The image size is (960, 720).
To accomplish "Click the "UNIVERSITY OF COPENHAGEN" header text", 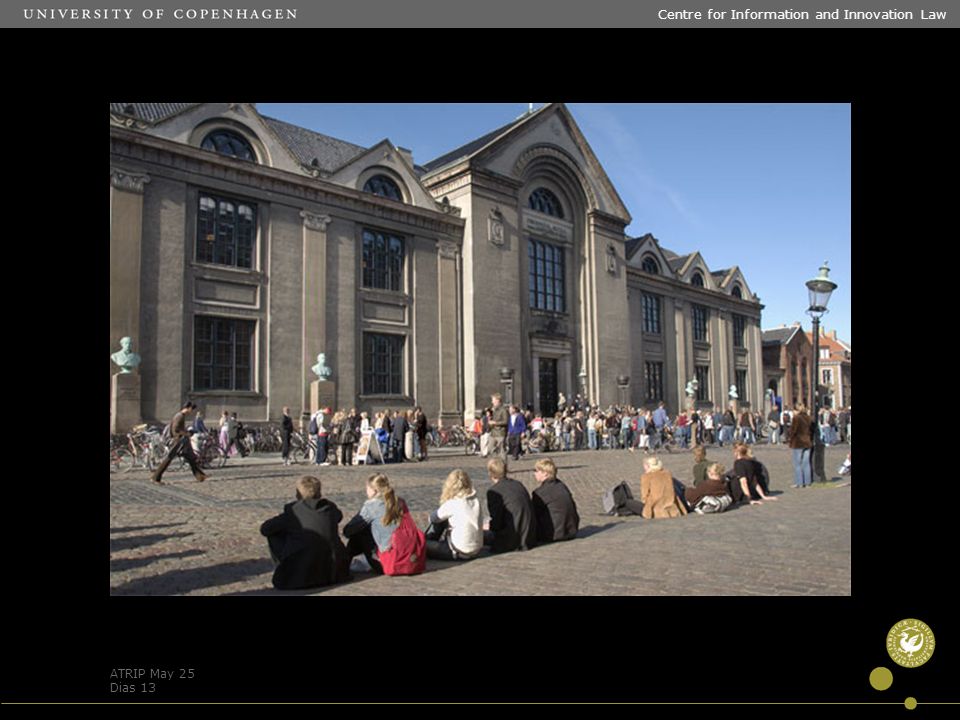I will 160,14.
